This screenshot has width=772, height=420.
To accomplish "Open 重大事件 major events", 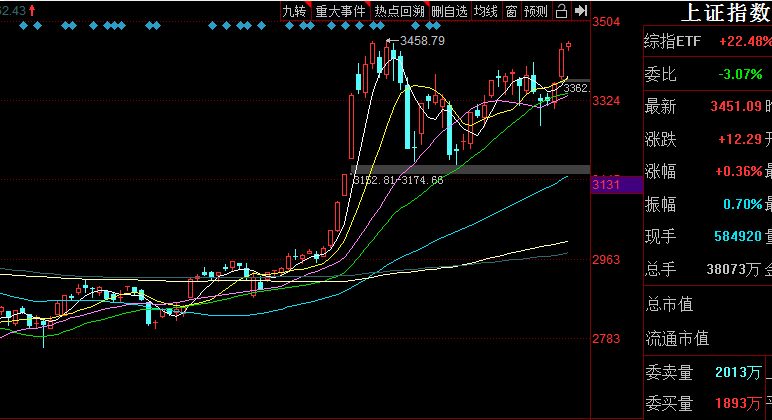I will (341, 11).
